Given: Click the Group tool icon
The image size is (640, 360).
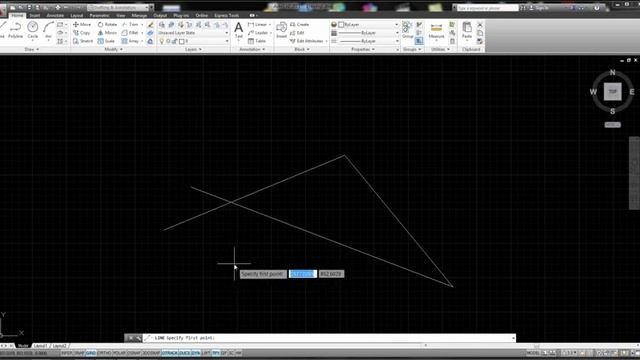Looking at the screenshot, I should (407, 30).
